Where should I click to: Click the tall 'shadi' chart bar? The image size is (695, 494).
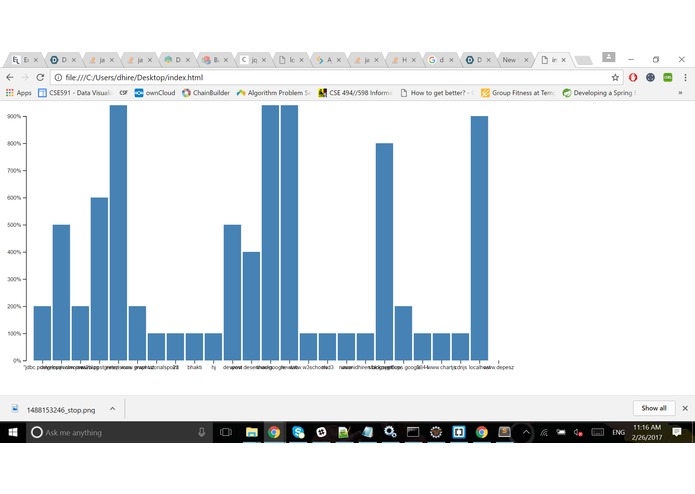point(270,233)
